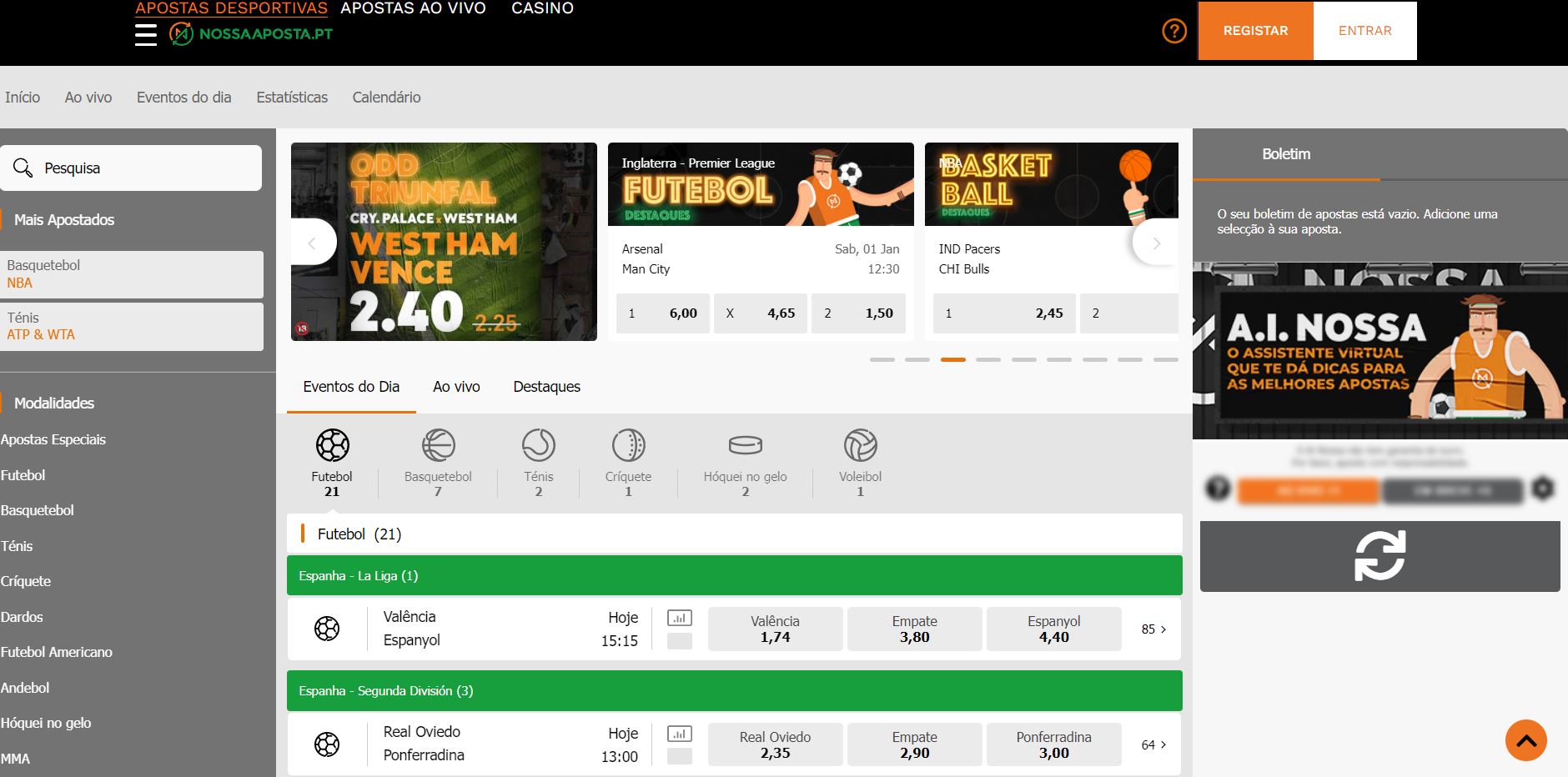
Task: Open Estatísticas page
Action: tap(292, 98)
